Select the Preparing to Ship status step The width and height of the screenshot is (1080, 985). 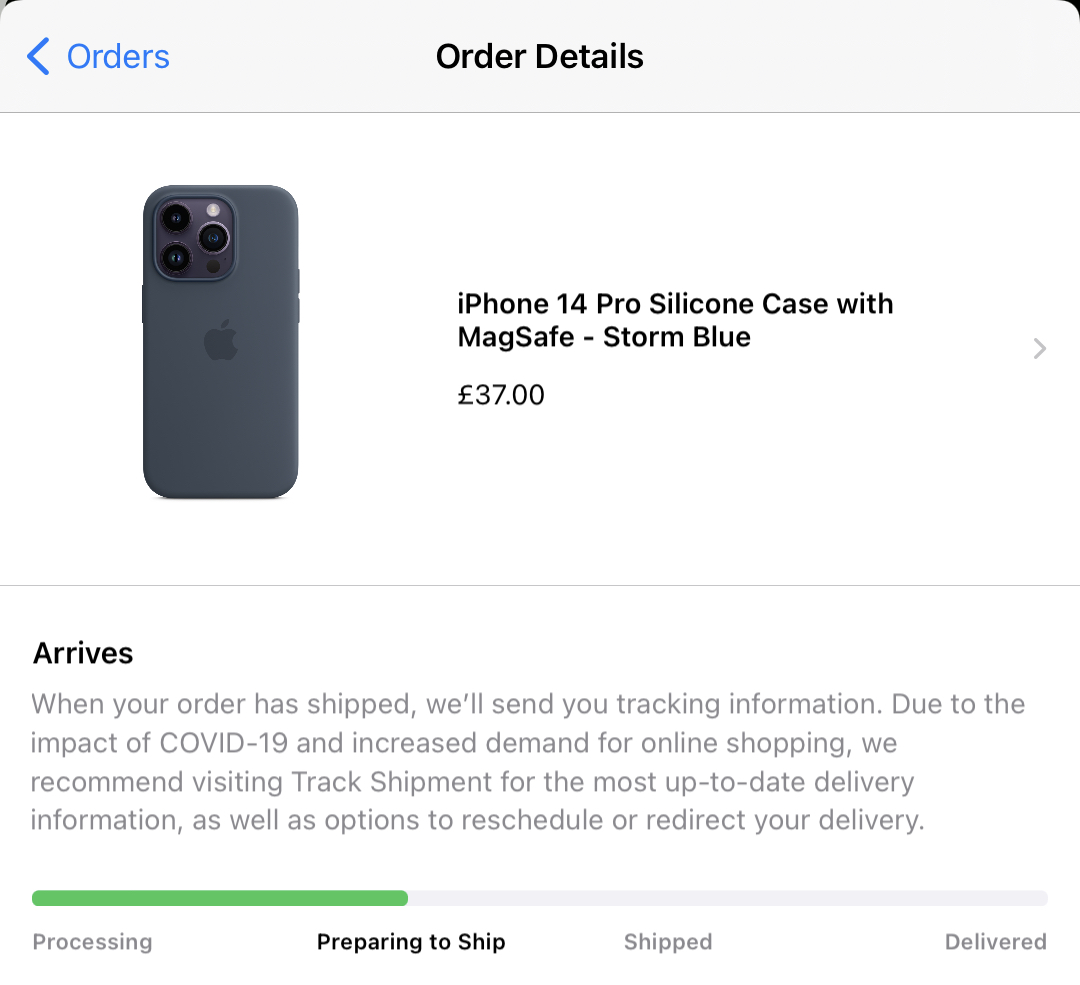[x=411, y=942]
